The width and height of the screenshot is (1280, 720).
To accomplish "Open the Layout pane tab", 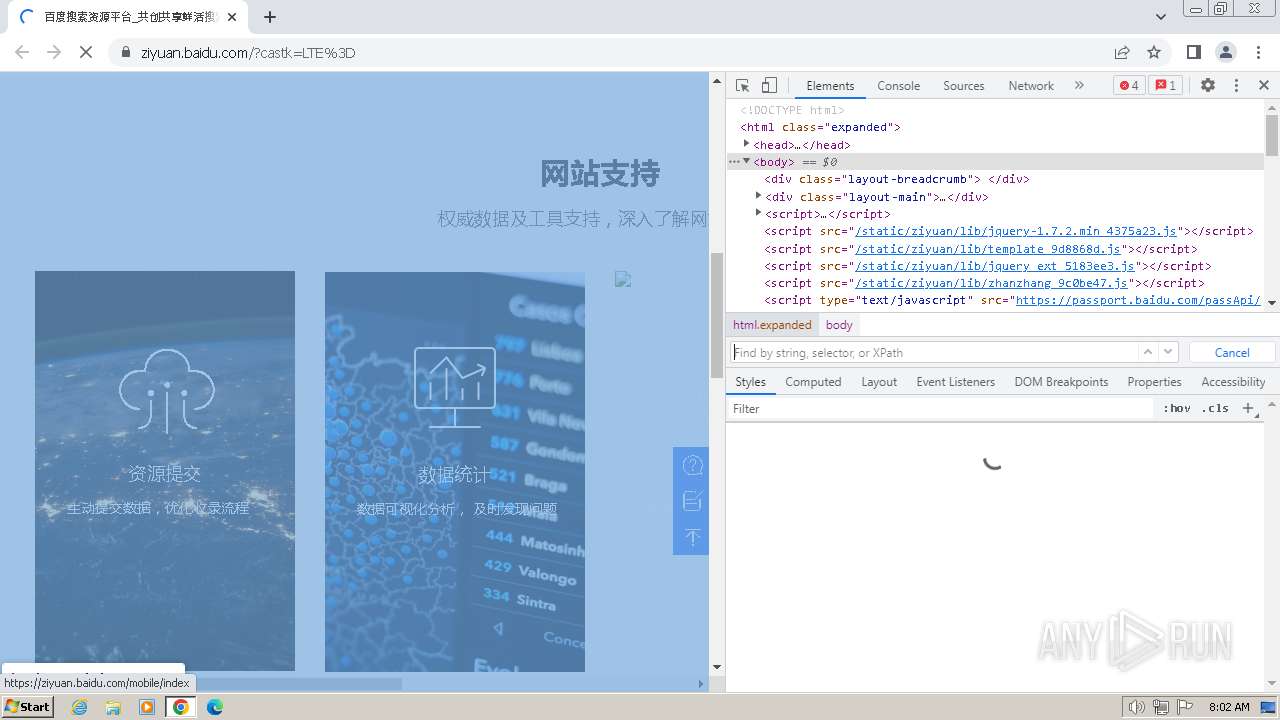I will (879, 382).
